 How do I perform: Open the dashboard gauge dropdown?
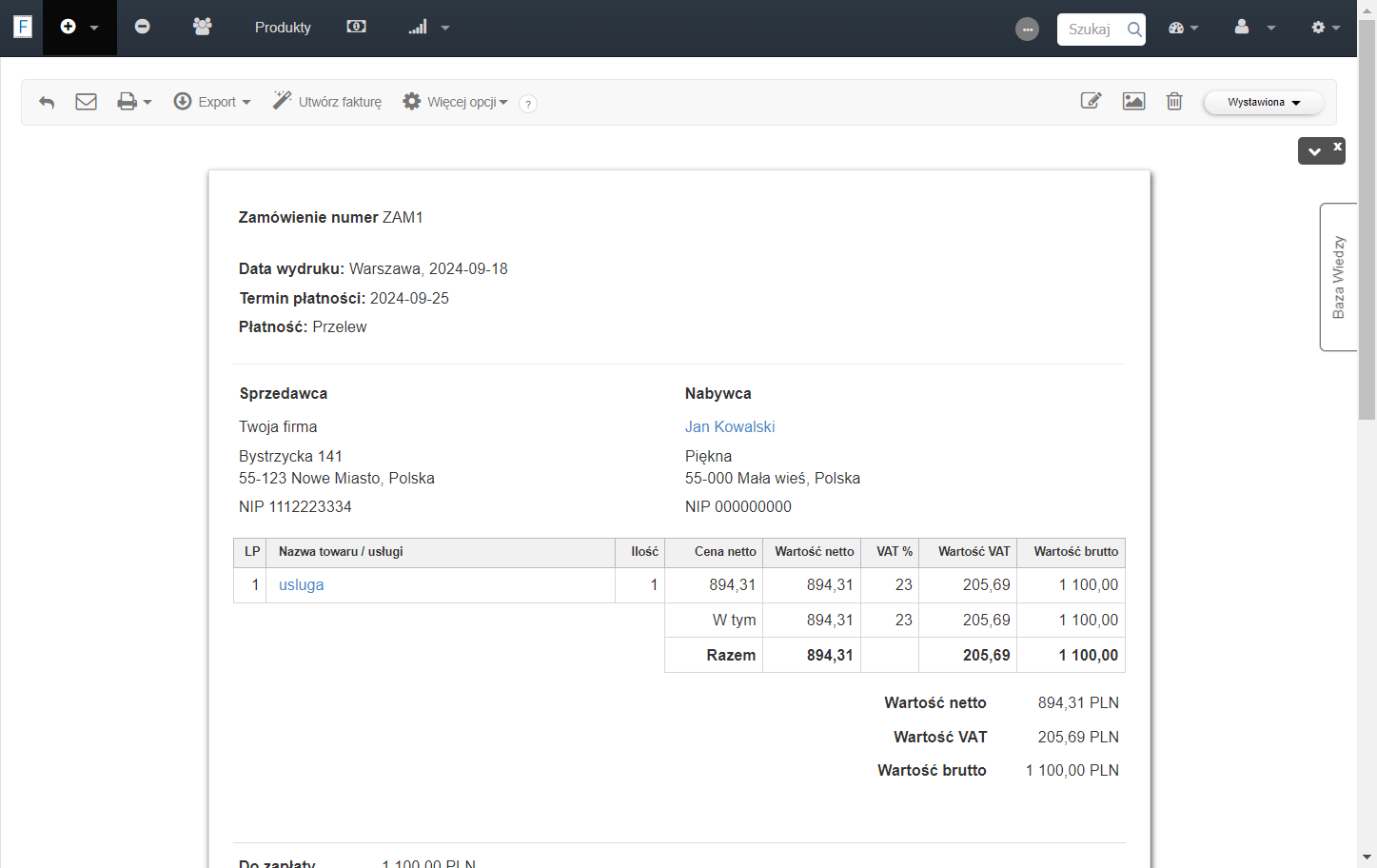point(1183,28)
